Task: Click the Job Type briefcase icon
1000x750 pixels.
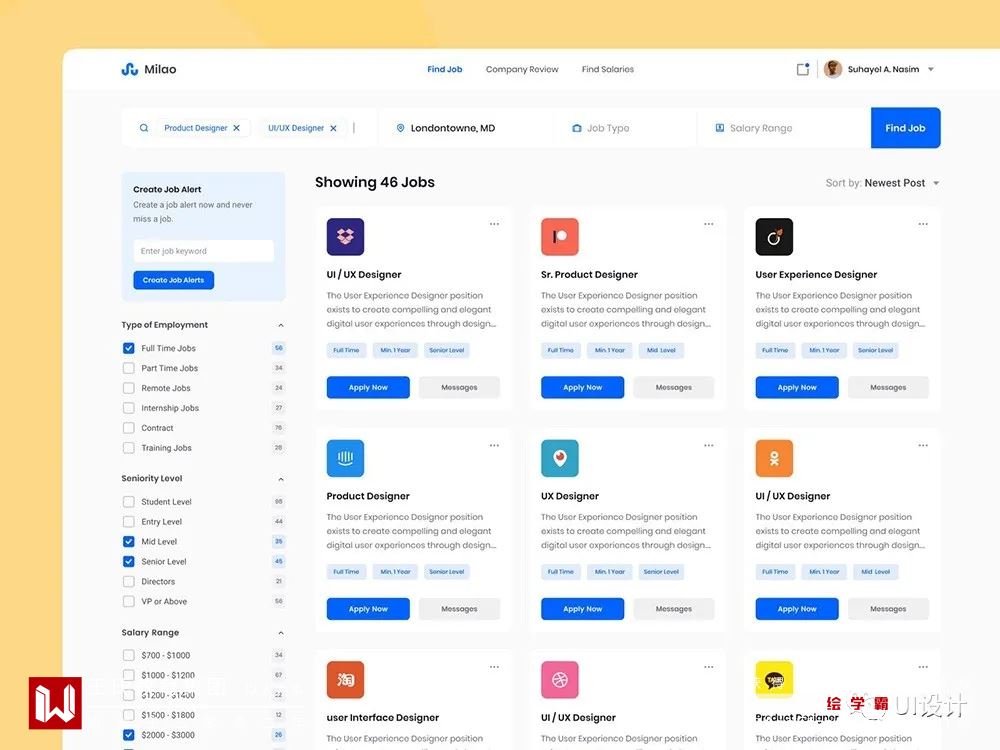Action: click(577, 128)
